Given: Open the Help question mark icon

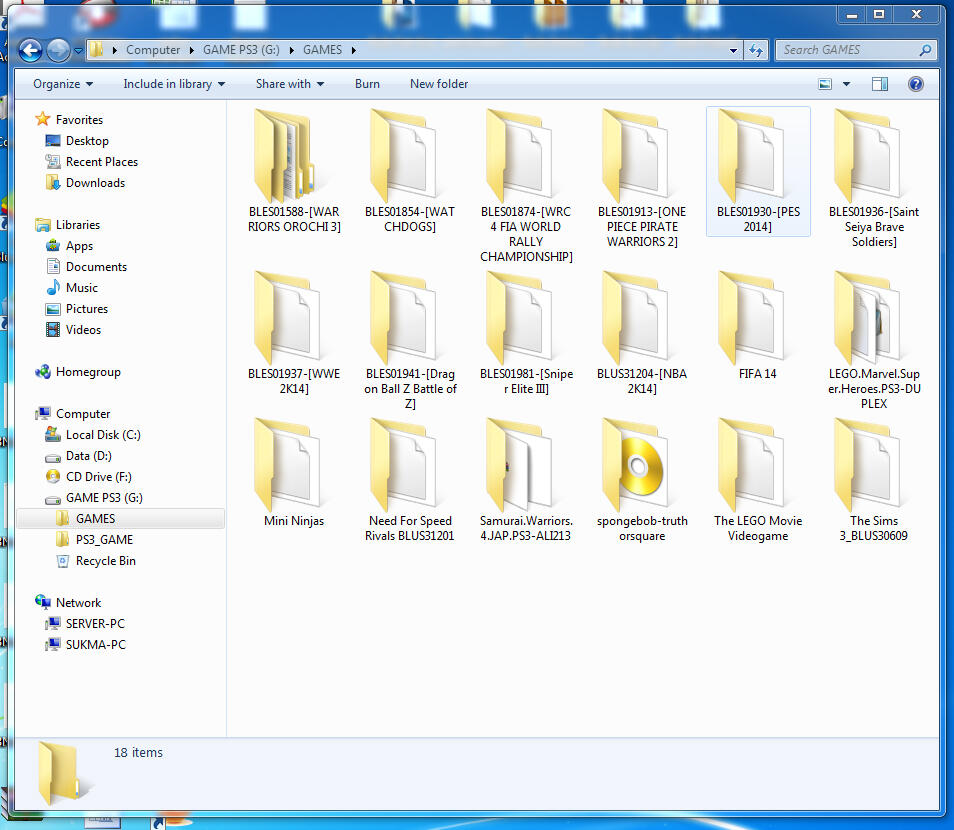Looking at the screenshot, I should click(x=915, y=84).
